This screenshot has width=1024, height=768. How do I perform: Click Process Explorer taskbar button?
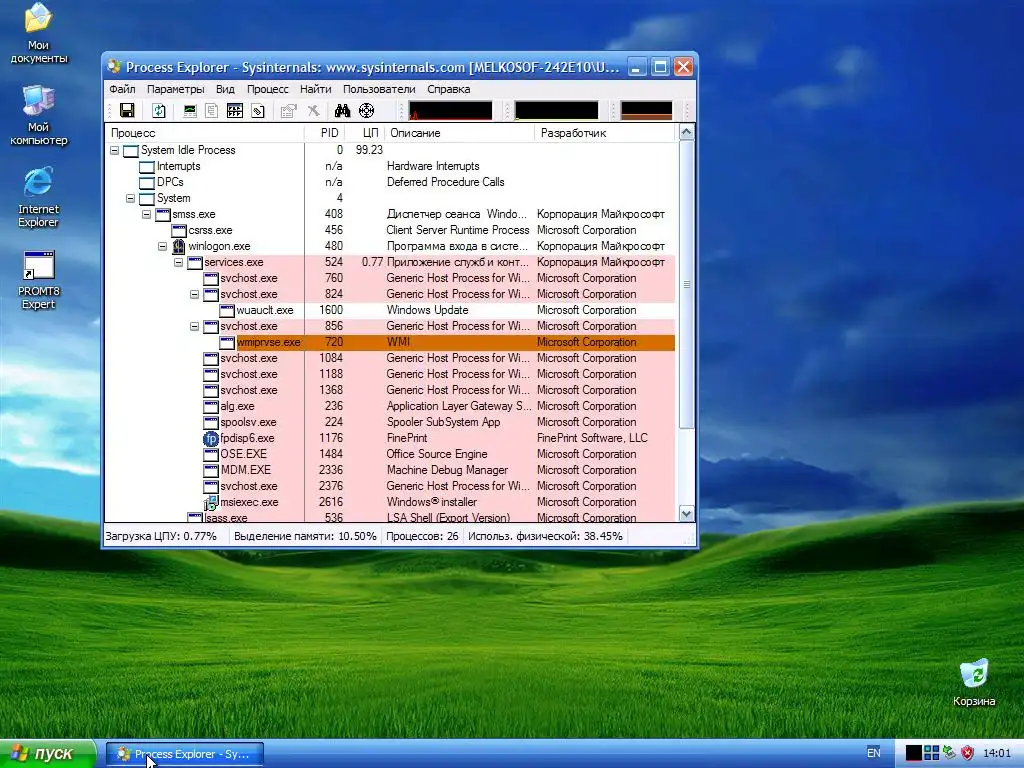tap(185, 754)
